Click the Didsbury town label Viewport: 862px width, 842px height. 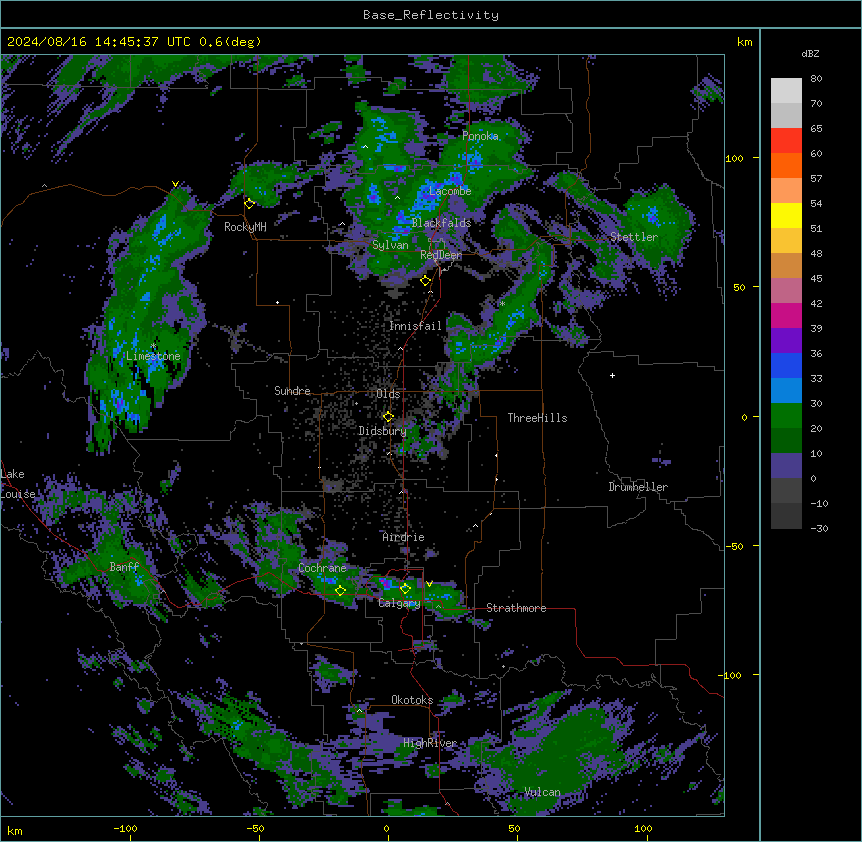382,431
